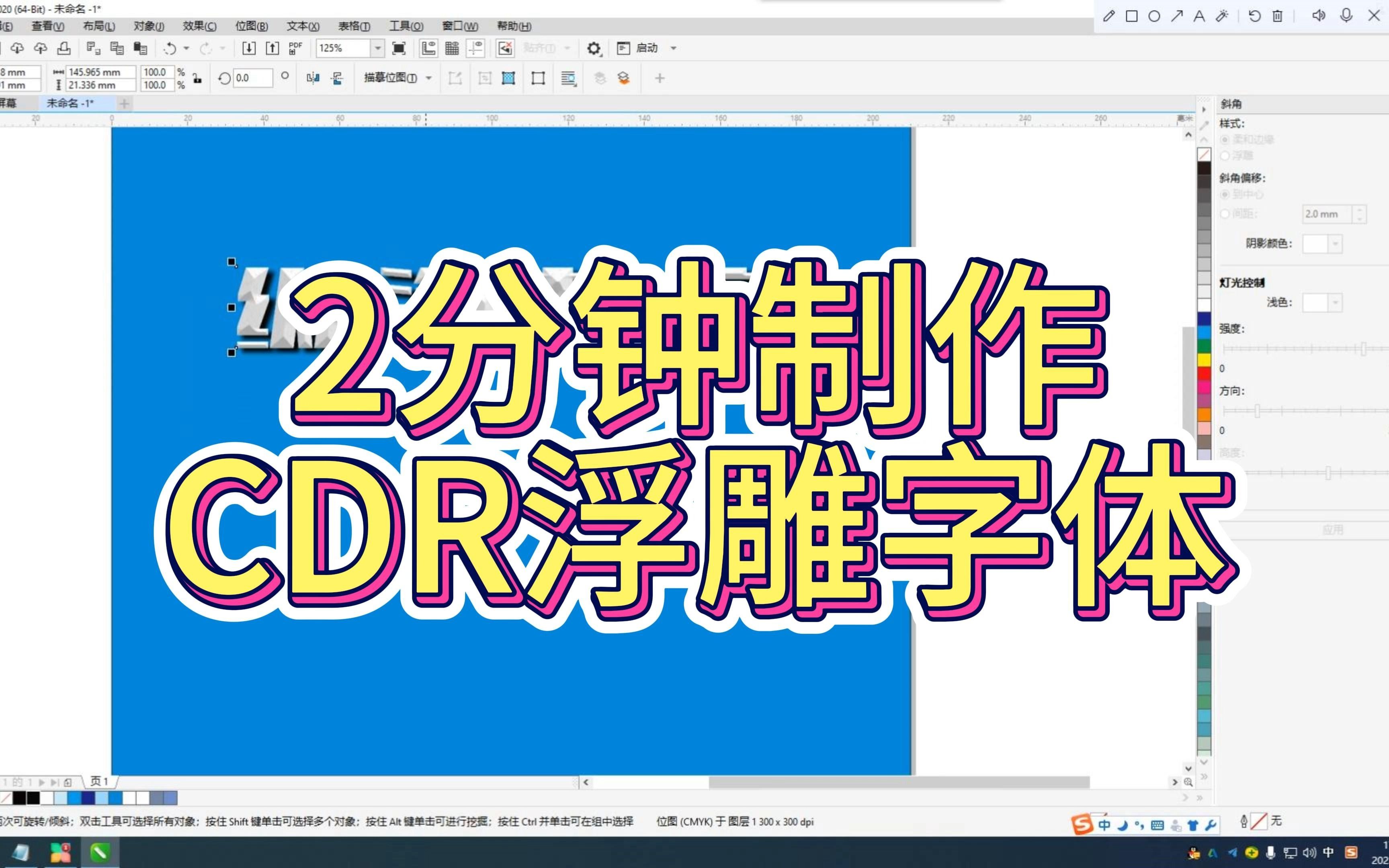Open the Options gear icon

[x=594, y=48]
